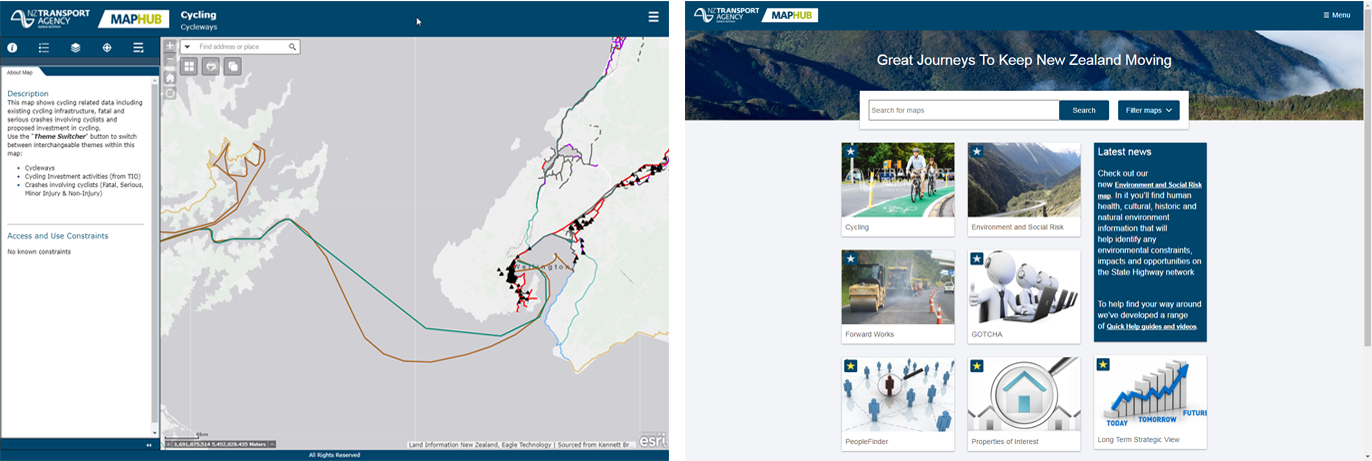Toggle favourite star on Forward Works card
Viewport: 1372px width, 461px height.
coord(850,259)
